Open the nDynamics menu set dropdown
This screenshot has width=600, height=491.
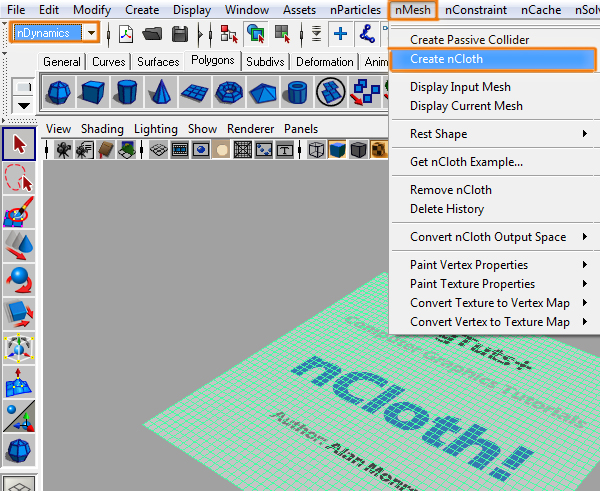coord(91,33)
